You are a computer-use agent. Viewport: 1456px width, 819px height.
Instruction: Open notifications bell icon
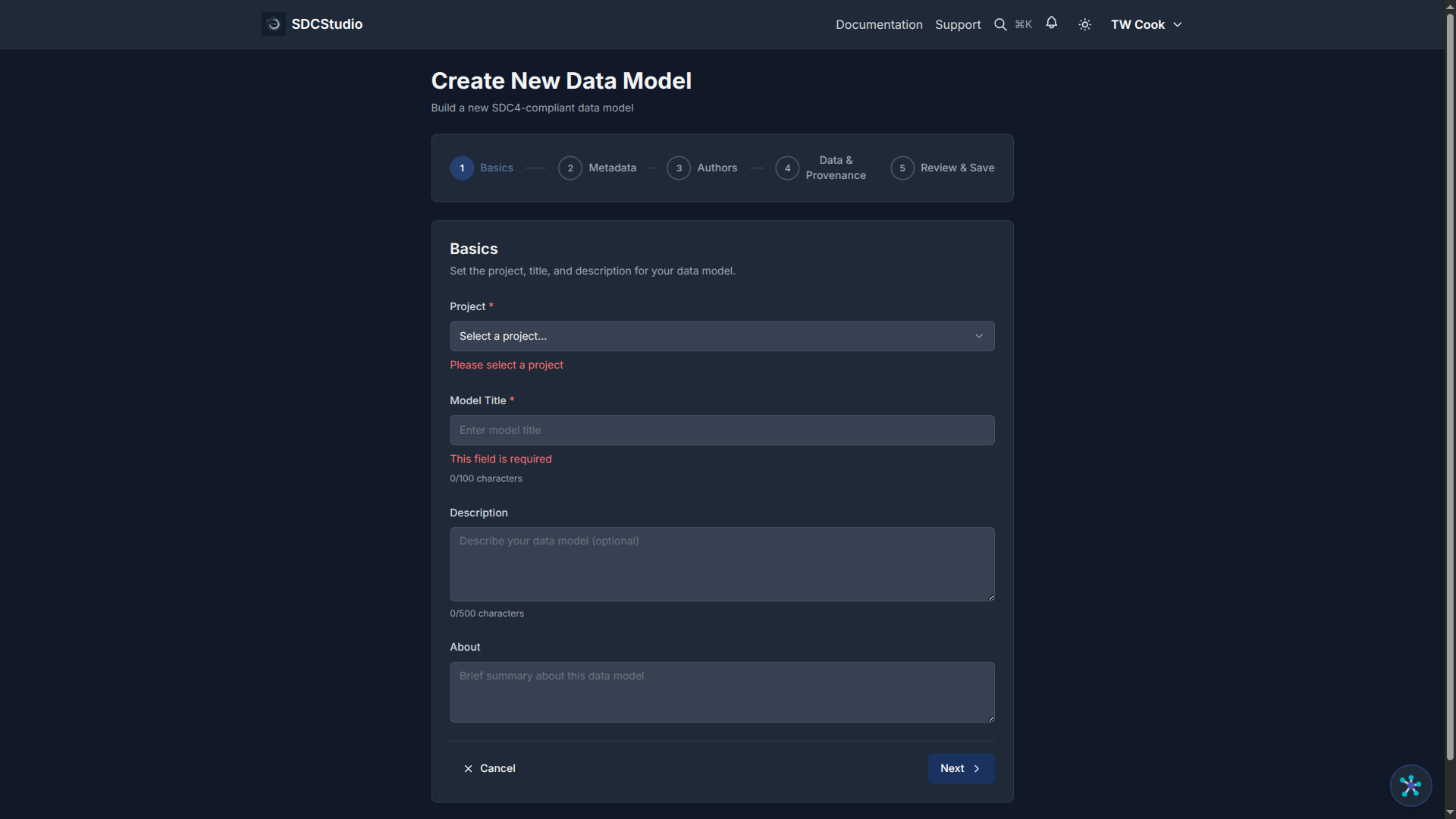[x=1051, y=23]
